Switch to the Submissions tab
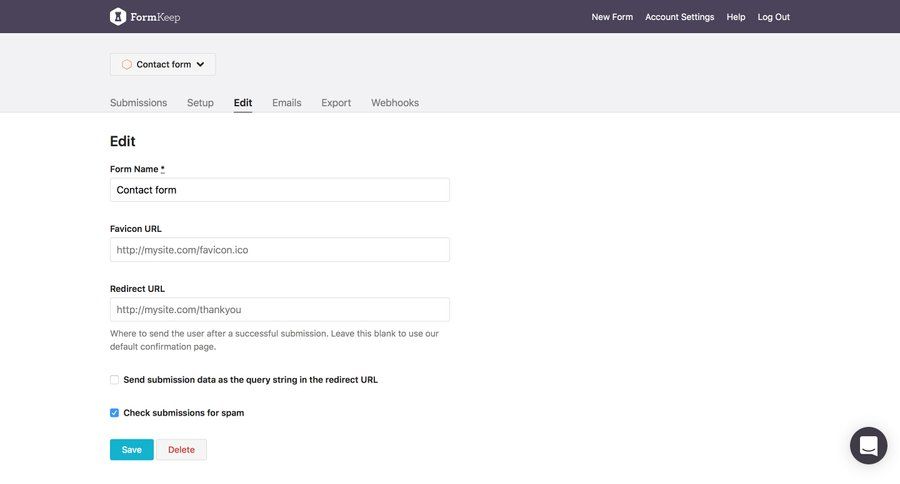Viewport: 900px width, 484px height. (138, 103)
